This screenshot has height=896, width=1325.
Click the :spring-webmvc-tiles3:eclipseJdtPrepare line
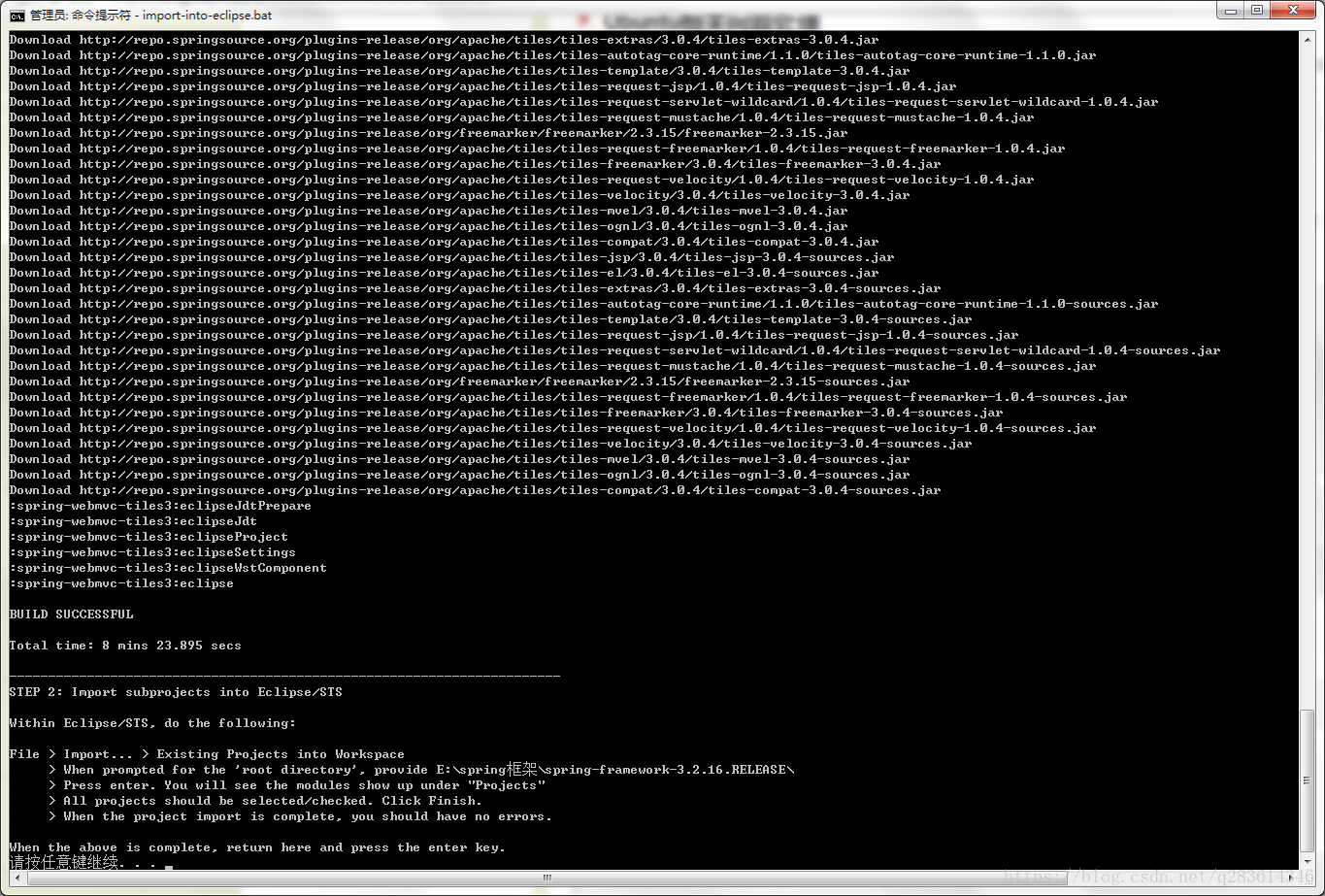[160, 506]
